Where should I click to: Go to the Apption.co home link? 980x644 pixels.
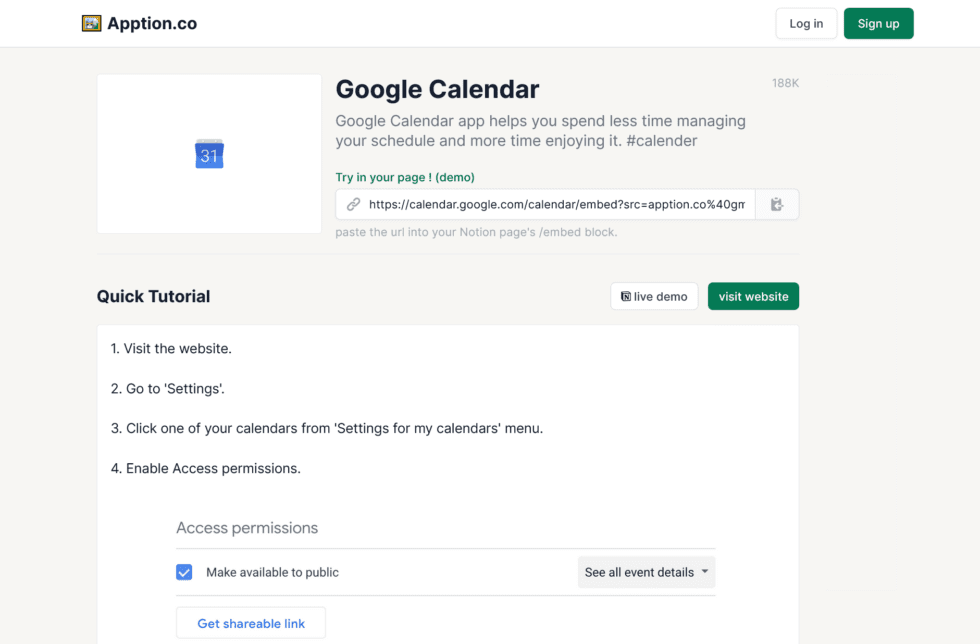pyautogui.click(x=152, y=23)
